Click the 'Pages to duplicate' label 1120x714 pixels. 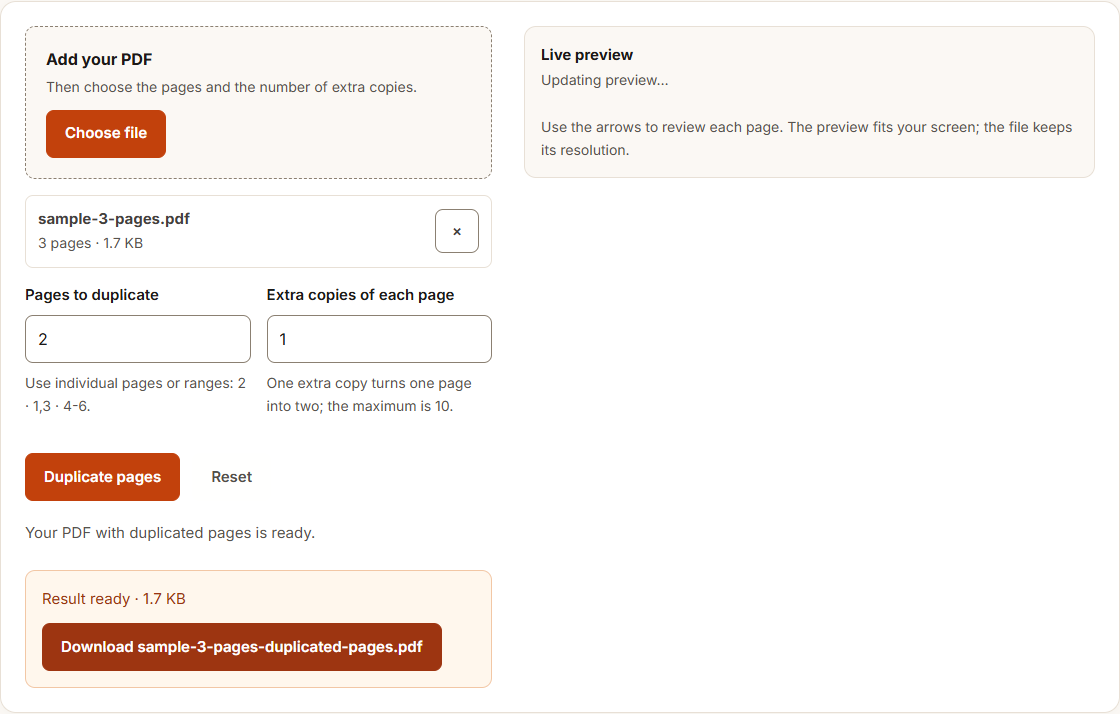(x=92, y=295)
